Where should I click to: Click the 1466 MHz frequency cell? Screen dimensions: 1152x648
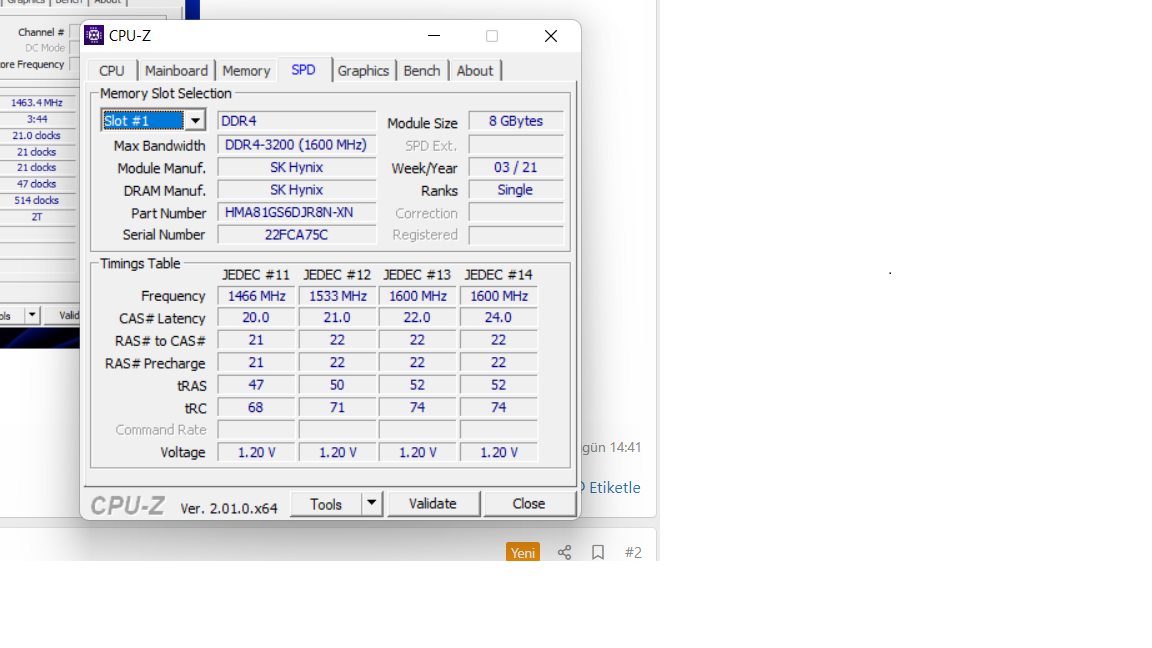pos(256,296)
